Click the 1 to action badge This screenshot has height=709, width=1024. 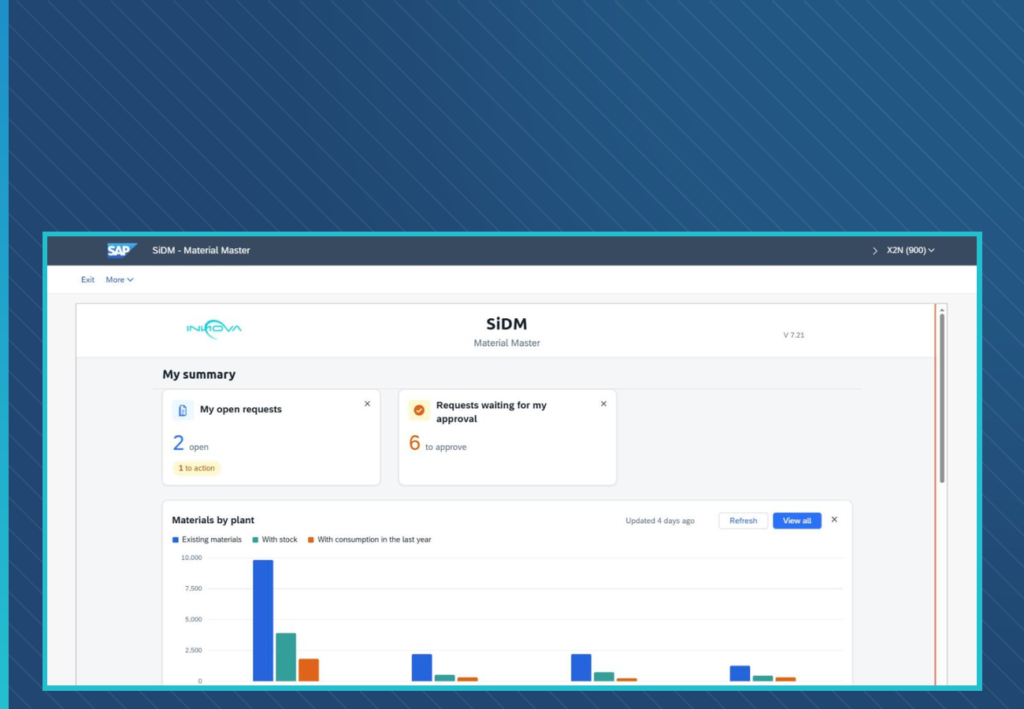[197, 468]
